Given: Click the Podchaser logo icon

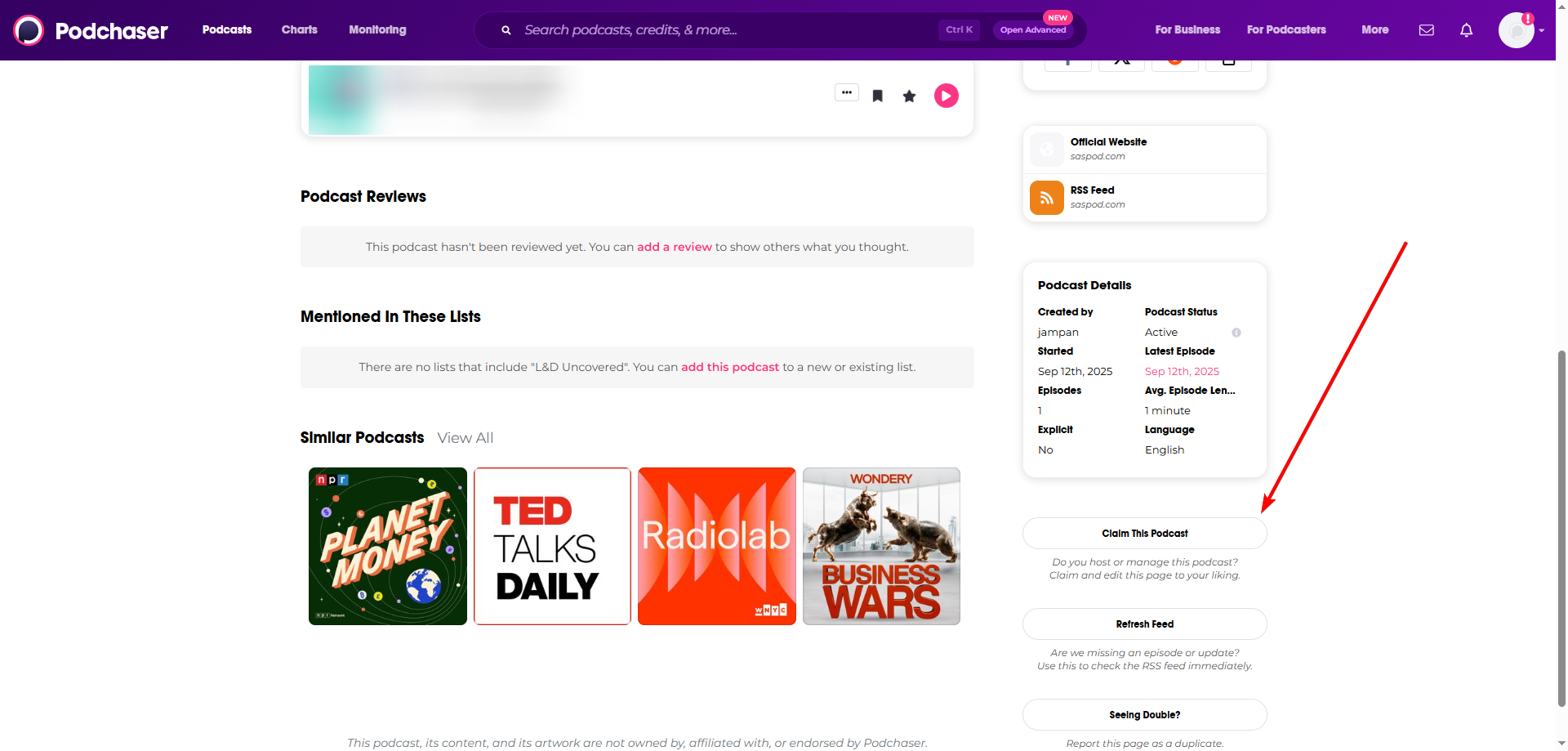Looking at the screenshot, I should click(x=29, y=30).
